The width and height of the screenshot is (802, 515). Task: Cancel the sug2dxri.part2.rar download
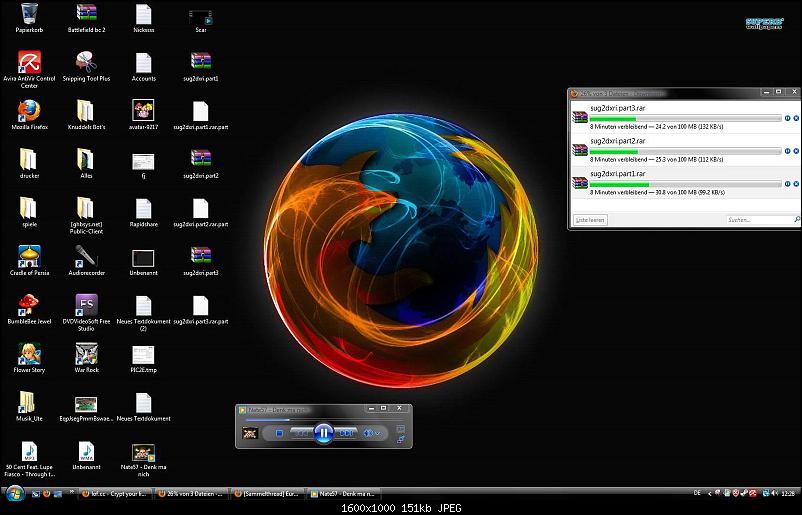click(796, 151)
